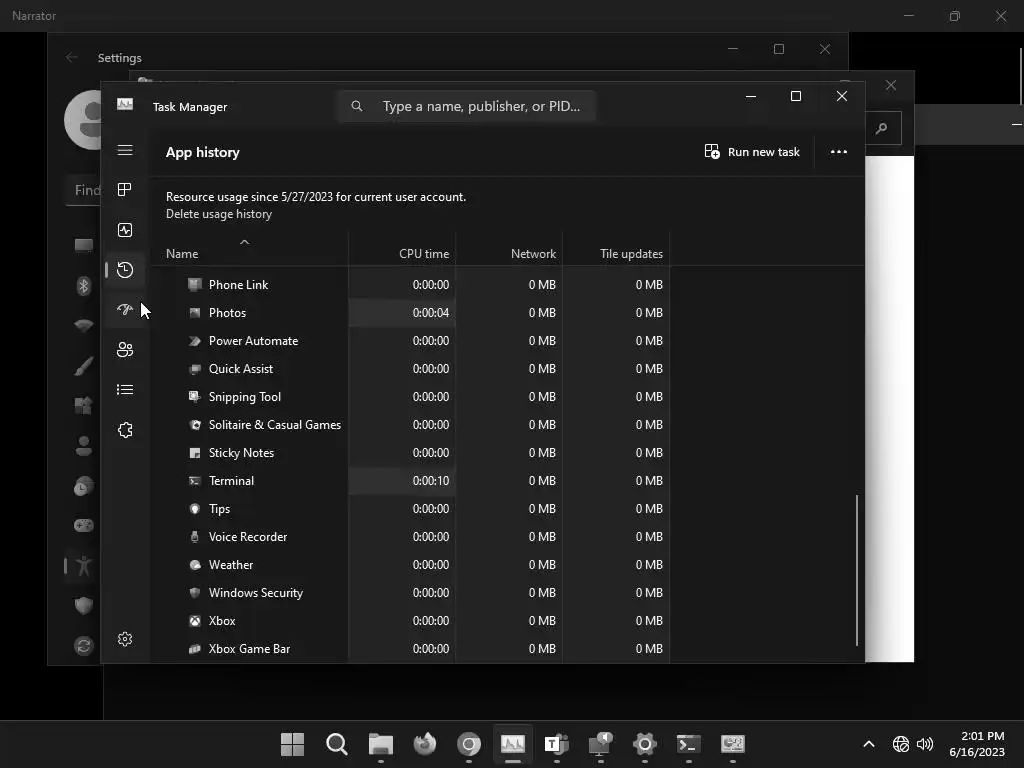Click the Weather app icon
The image size is (1024, 768).
tap(195, 565)
